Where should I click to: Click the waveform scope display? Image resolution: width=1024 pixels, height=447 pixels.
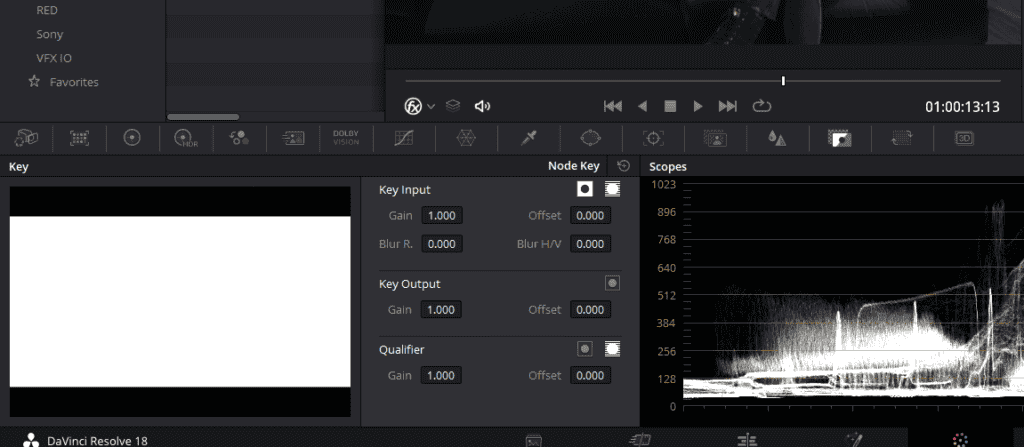click(853, 295)
